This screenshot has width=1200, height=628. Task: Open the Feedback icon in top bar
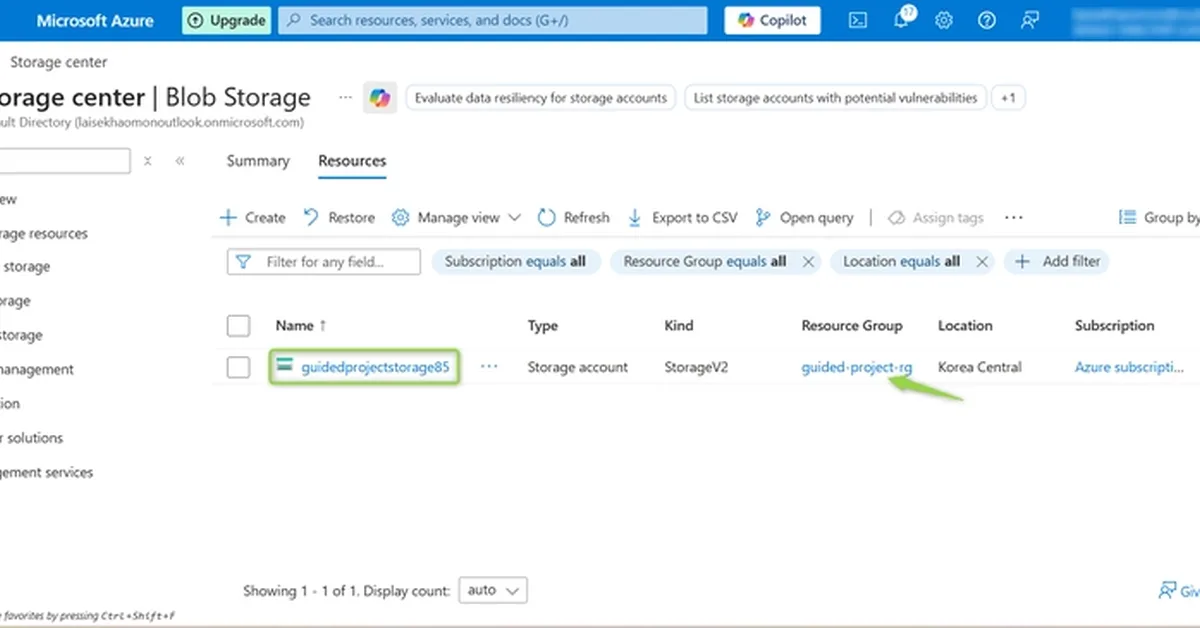[1031, 20]
